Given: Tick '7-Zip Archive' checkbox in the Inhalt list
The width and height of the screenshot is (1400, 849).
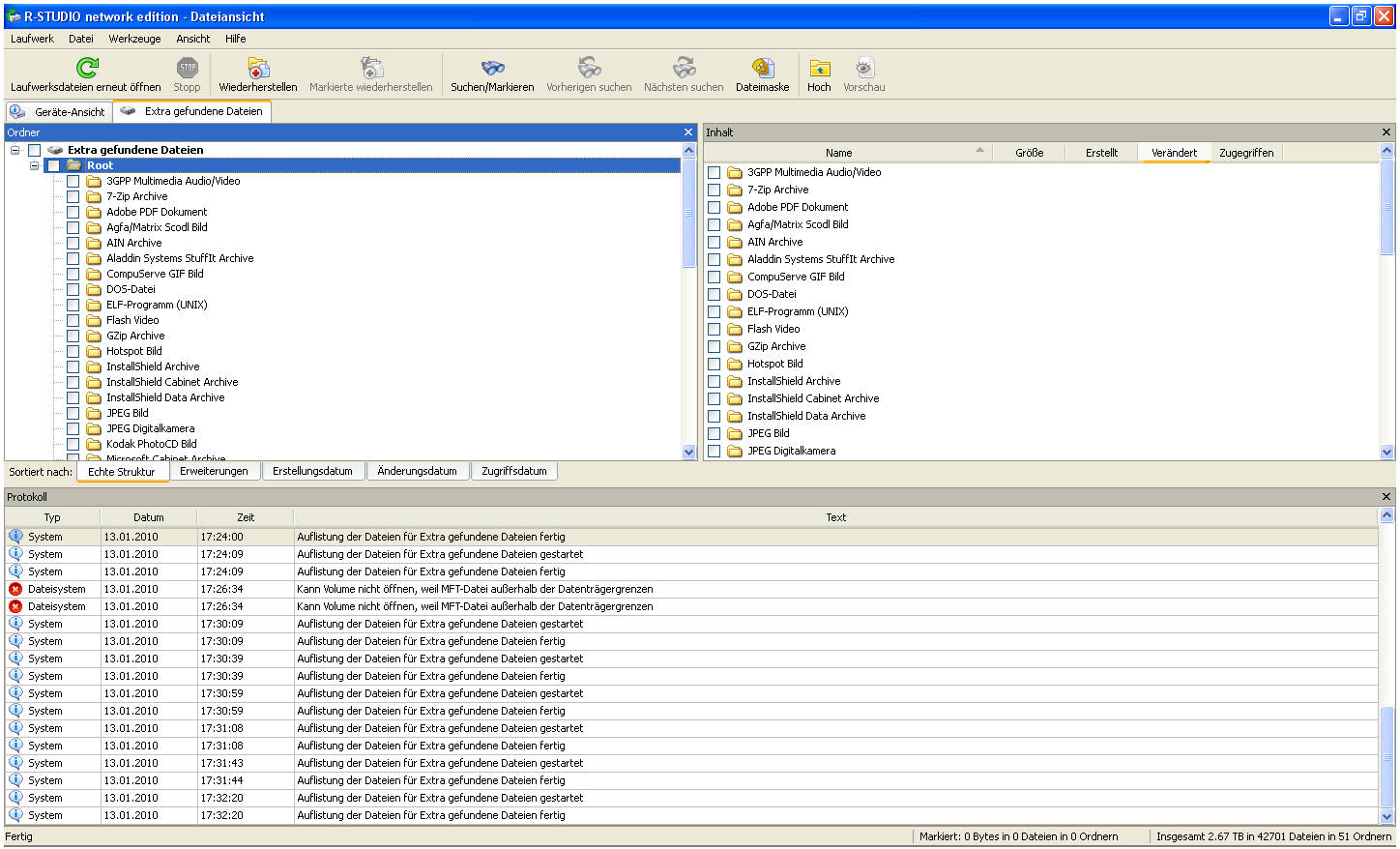Looking at the screenshot, I should 714,190.
